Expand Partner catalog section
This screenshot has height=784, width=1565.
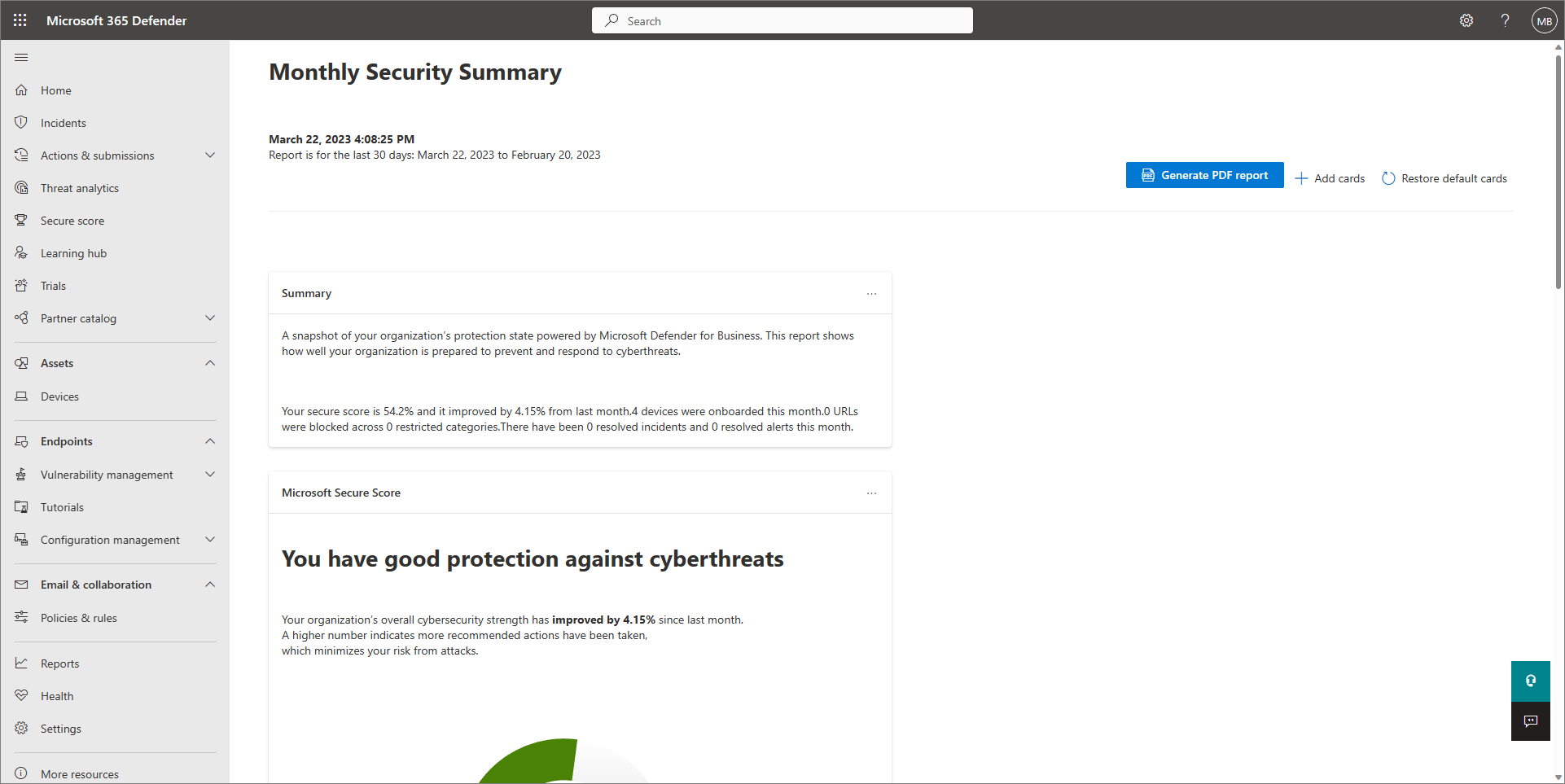[x=210, y=318]
